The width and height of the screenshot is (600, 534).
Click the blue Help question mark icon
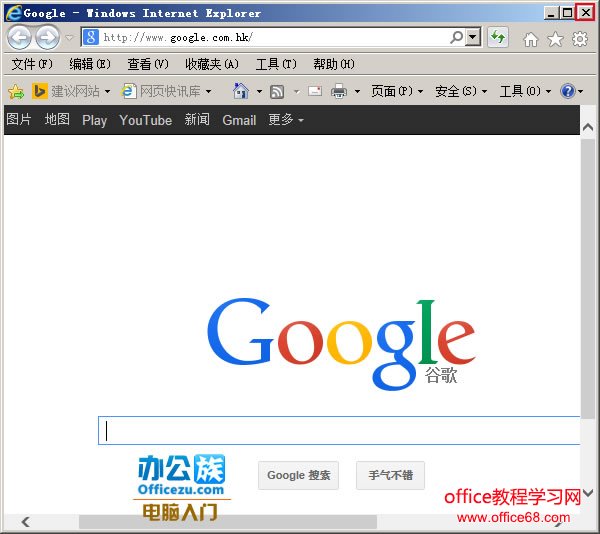567,91
